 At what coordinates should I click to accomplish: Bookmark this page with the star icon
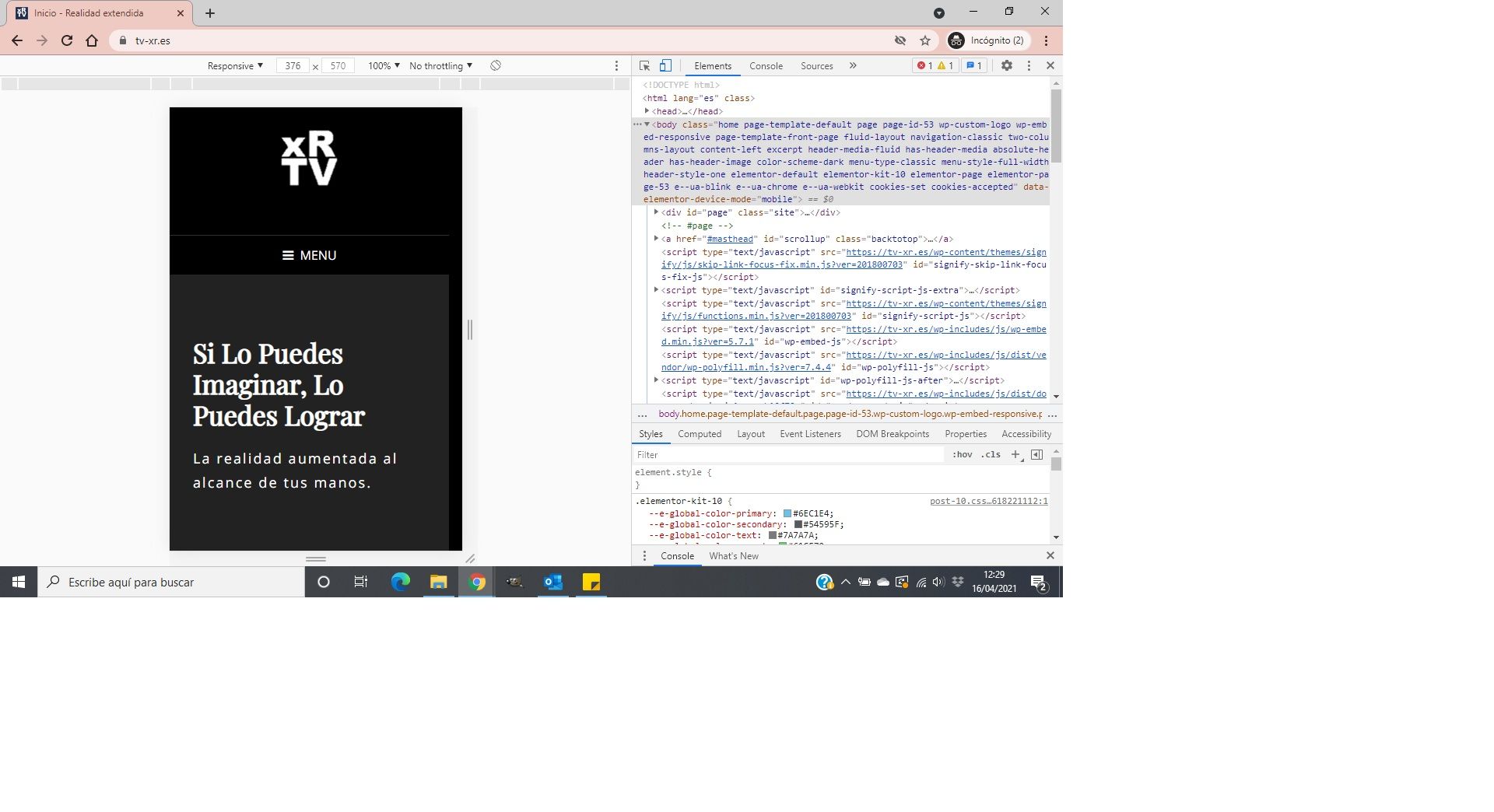[x=925, y=40]
